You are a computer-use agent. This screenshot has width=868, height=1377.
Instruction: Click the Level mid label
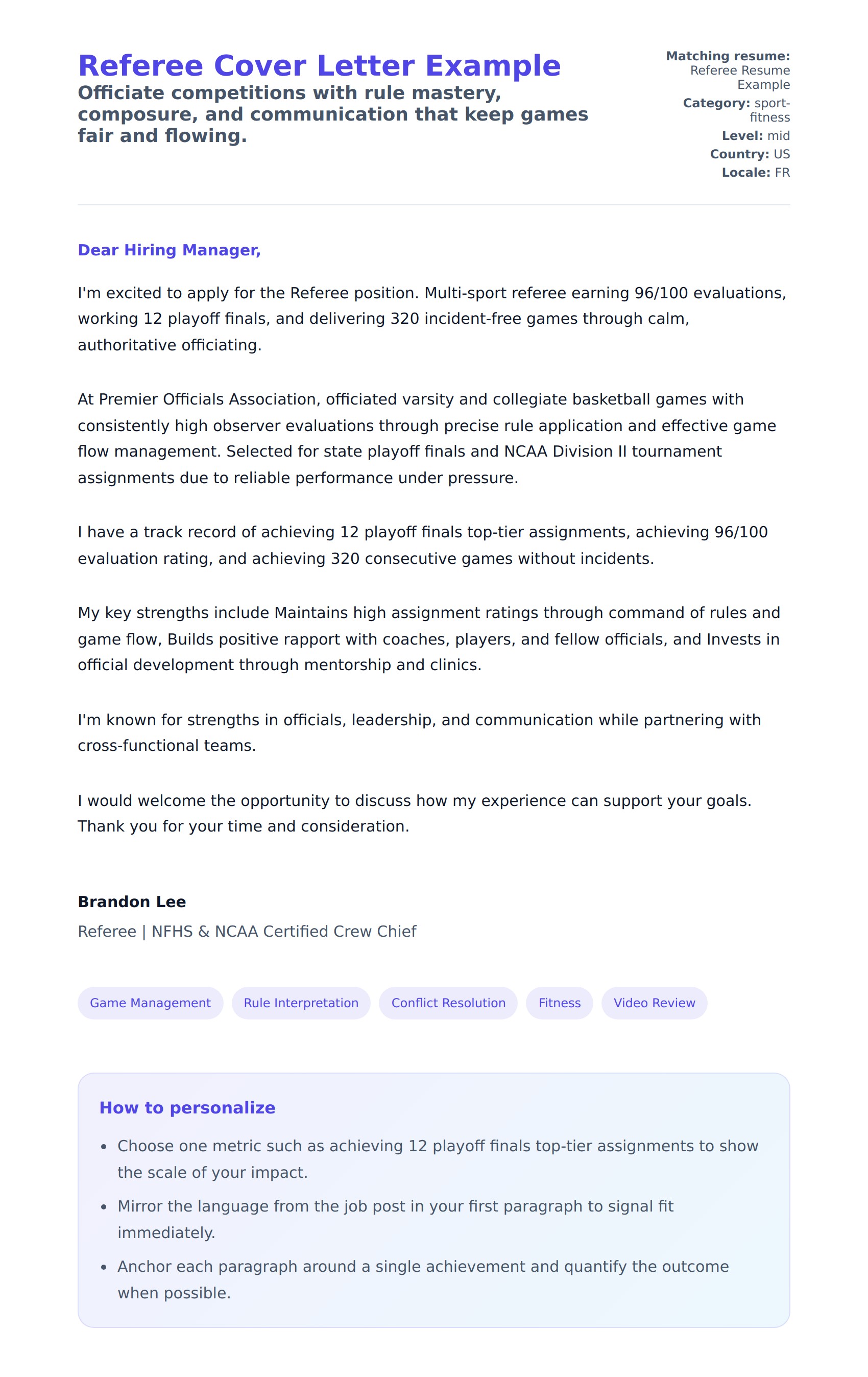(x=755, y=135)
